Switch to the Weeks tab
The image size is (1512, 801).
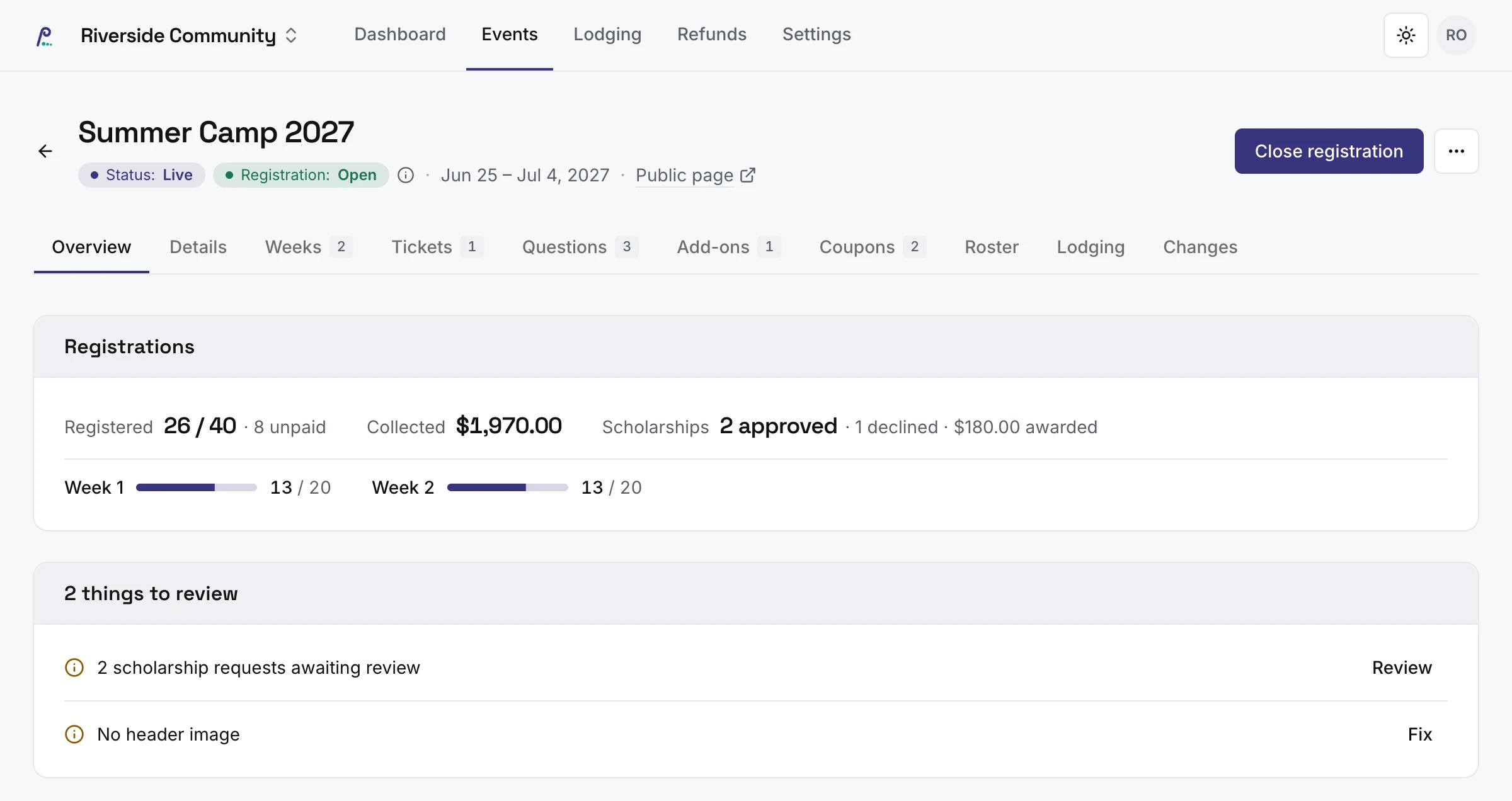click(x=309, y=247)
